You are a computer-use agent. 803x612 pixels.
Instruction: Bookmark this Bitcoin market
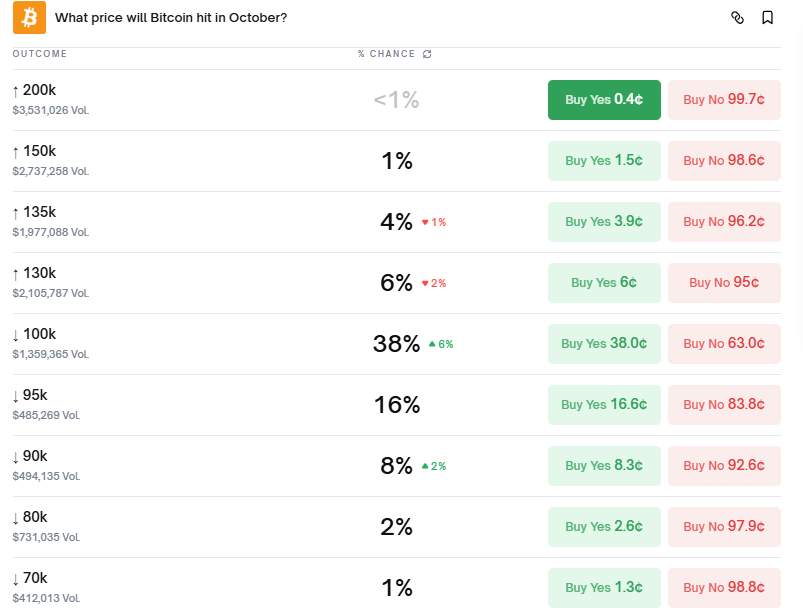(767, 18)
